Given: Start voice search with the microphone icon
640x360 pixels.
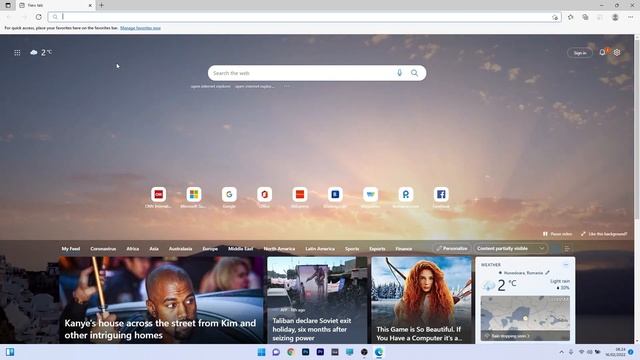Looking at the screenshot, I should pyautogui.click(x=400, y=73).
